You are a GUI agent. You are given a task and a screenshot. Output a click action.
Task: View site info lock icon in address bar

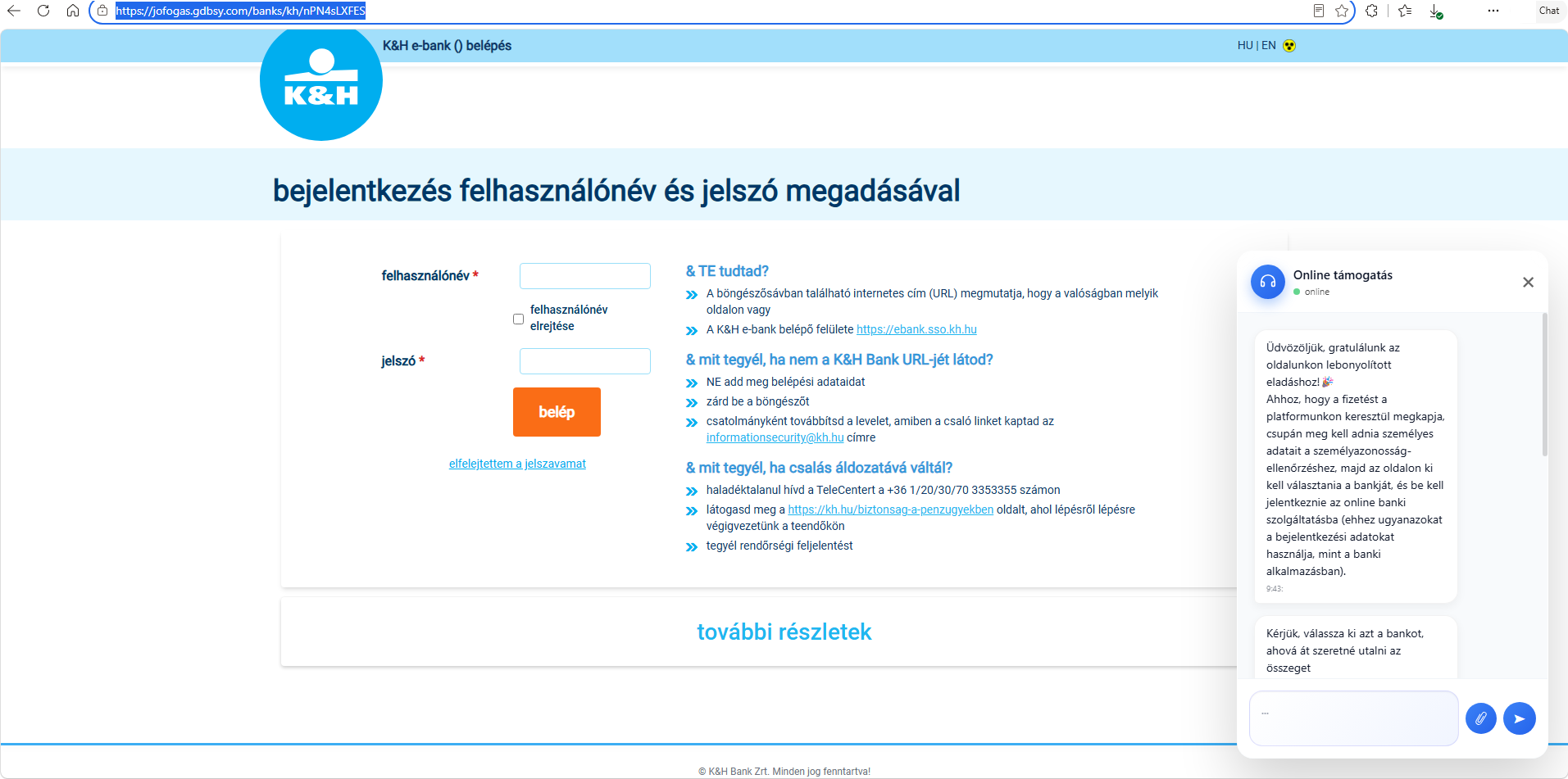pyautogui.click(x=102, y=11)
